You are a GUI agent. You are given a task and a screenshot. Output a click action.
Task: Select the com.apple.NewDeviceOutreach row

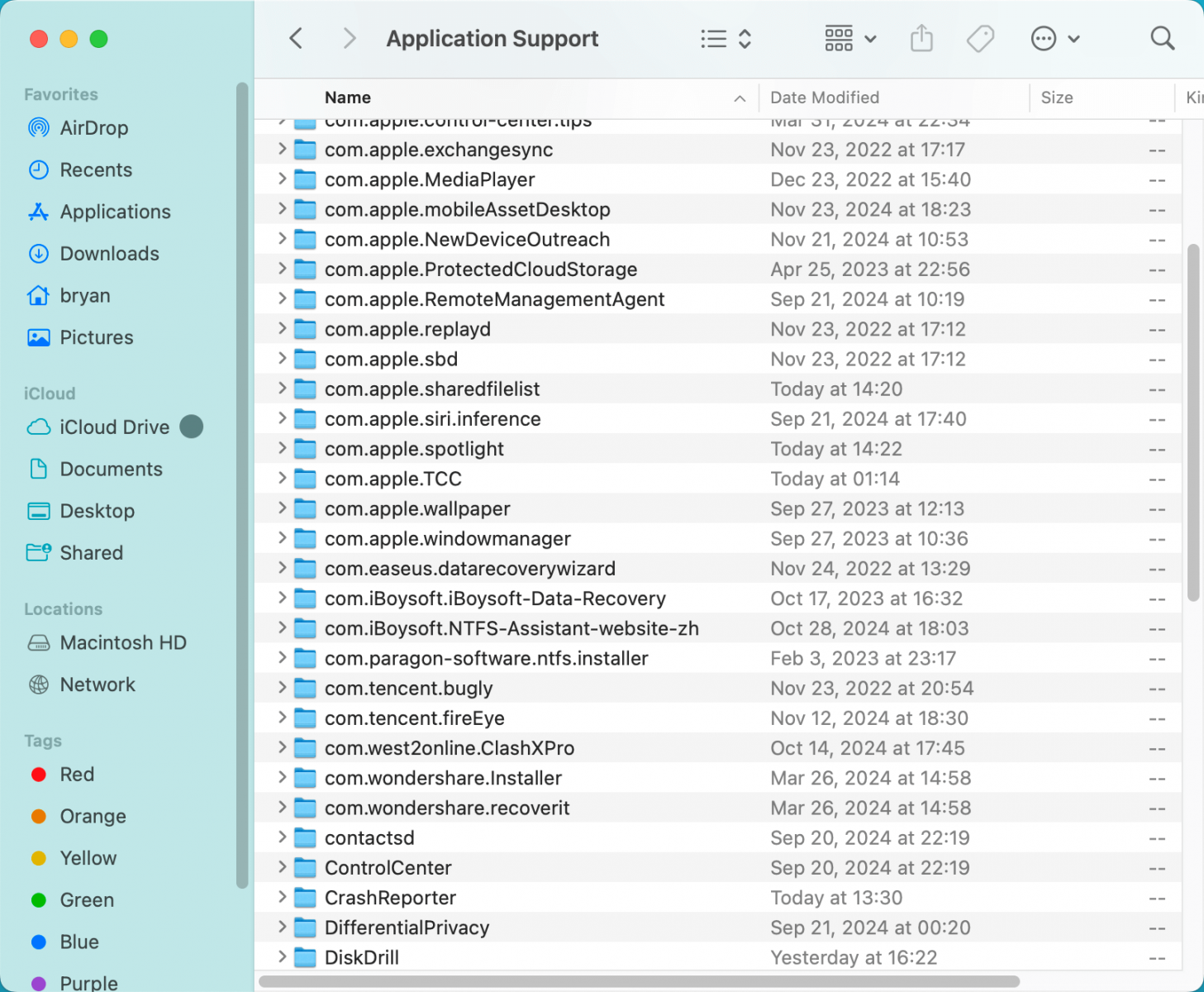click(717, 240)
